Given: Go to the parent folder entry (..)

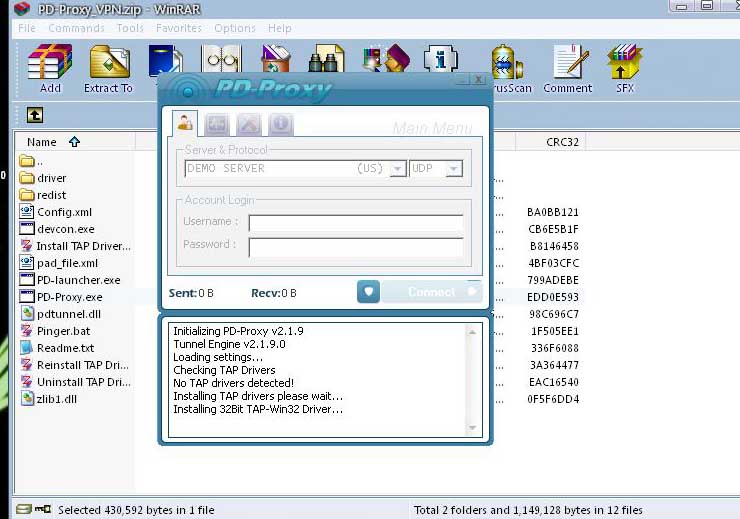Looking at the screenshot, I should click(31, 161).
